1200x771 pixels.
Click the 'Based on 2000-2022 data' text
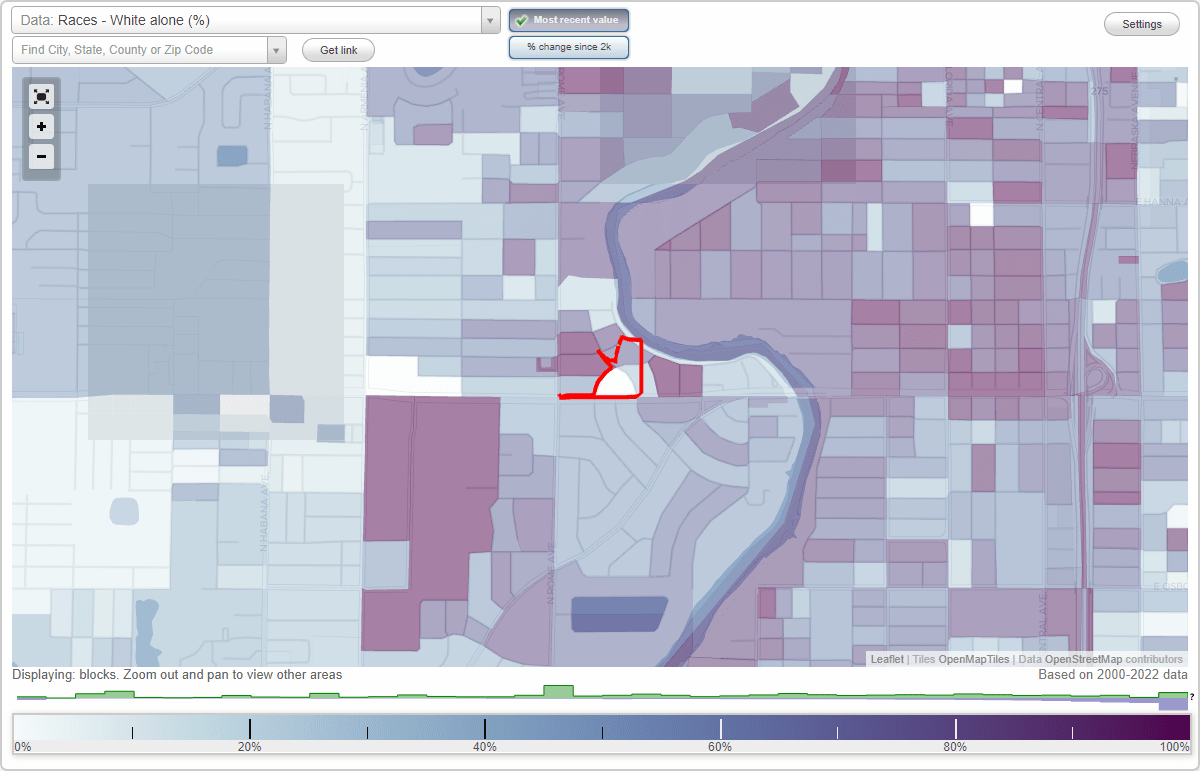[1113, 675]
